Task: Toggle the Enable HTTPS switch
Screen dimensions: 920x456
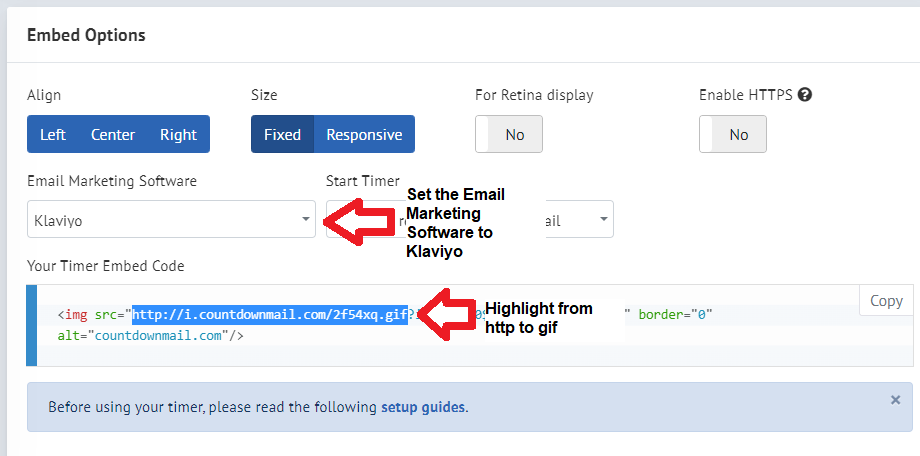Action: click(733, 134)
